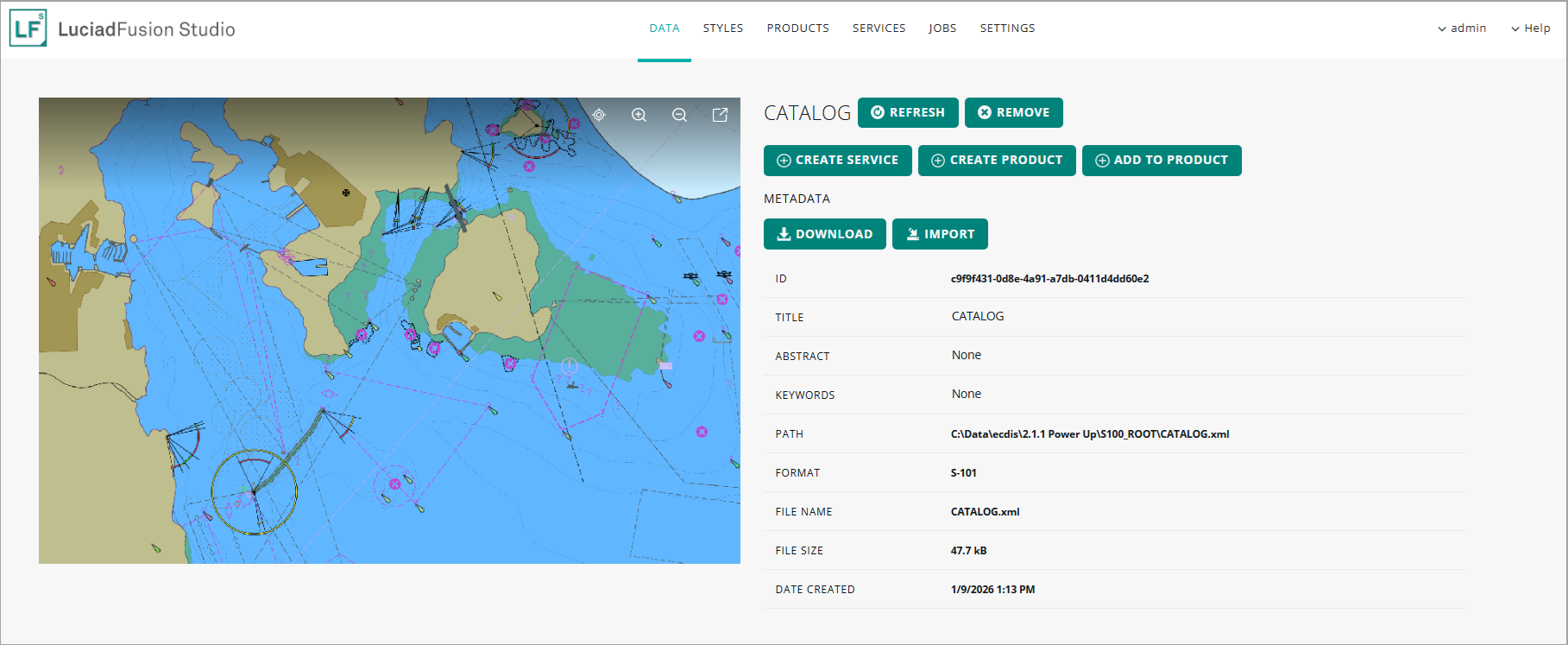Open the Settings tab
Image resolution: width=1568 pixels, height=645 pixels.
coord(1007,28)
